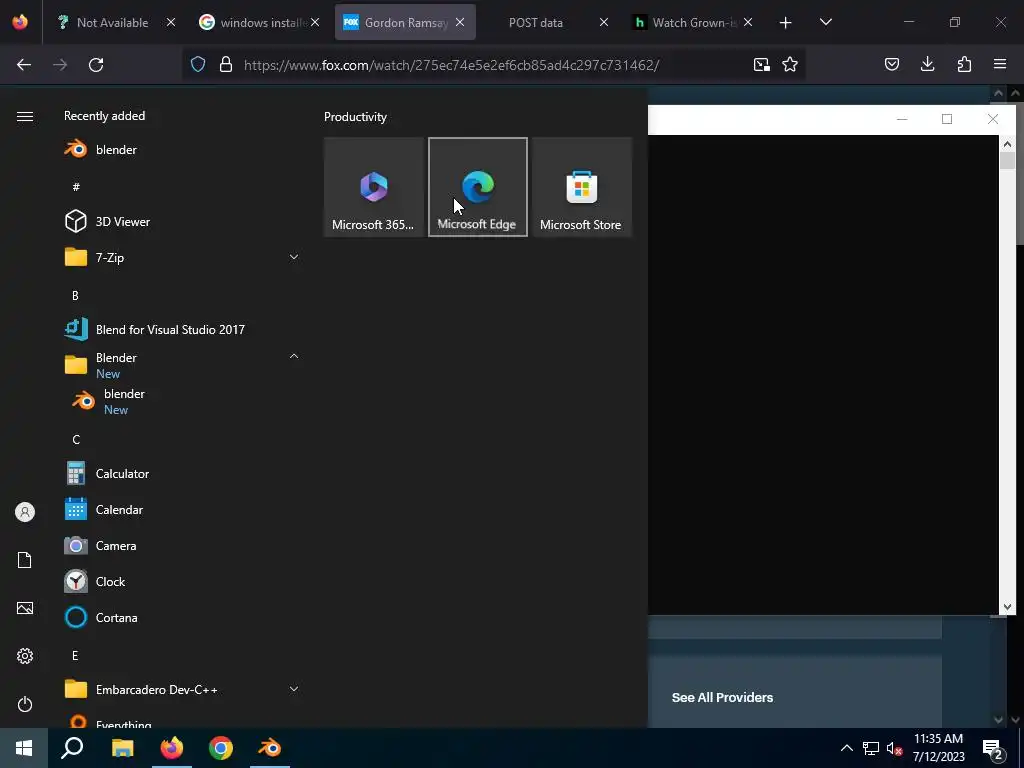Click the Windows Start button
This screenshot has width=1024, height=768.
tap(24, 748)
